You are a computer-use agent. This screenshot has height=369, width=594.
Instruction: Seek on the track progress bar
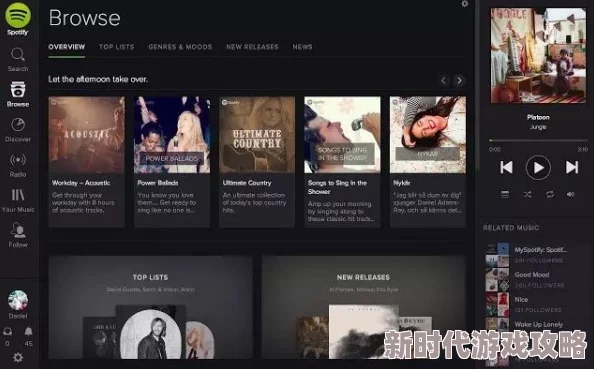pyautogui.click(x=538, y=141)
